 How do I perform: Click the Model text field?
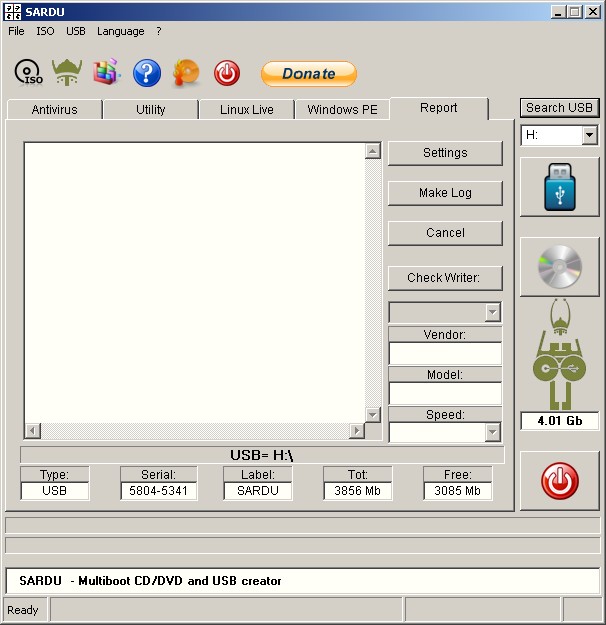(445, 393)
